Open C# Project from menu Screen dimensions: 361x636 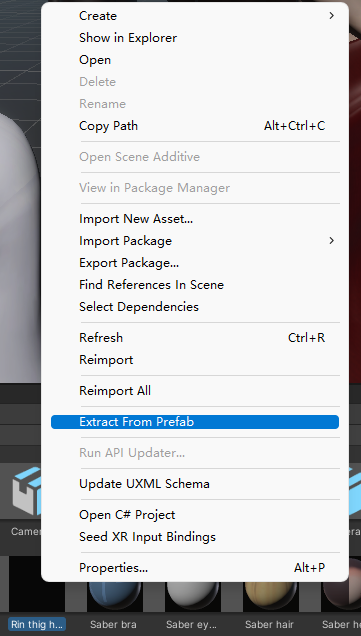point(127,515)
